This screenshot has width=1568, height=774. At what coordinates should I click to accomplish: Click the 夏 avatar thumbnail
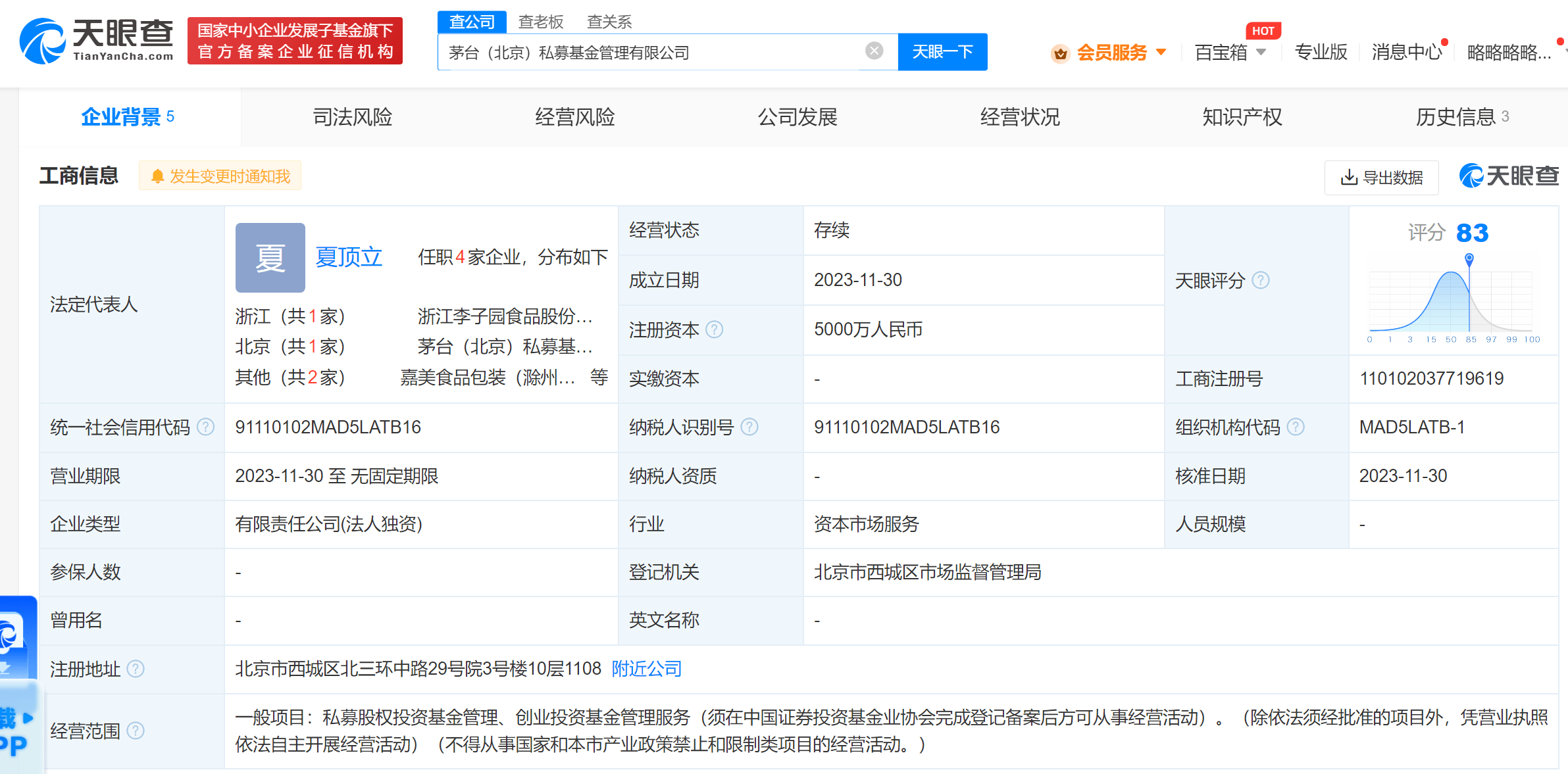(270, 258)
